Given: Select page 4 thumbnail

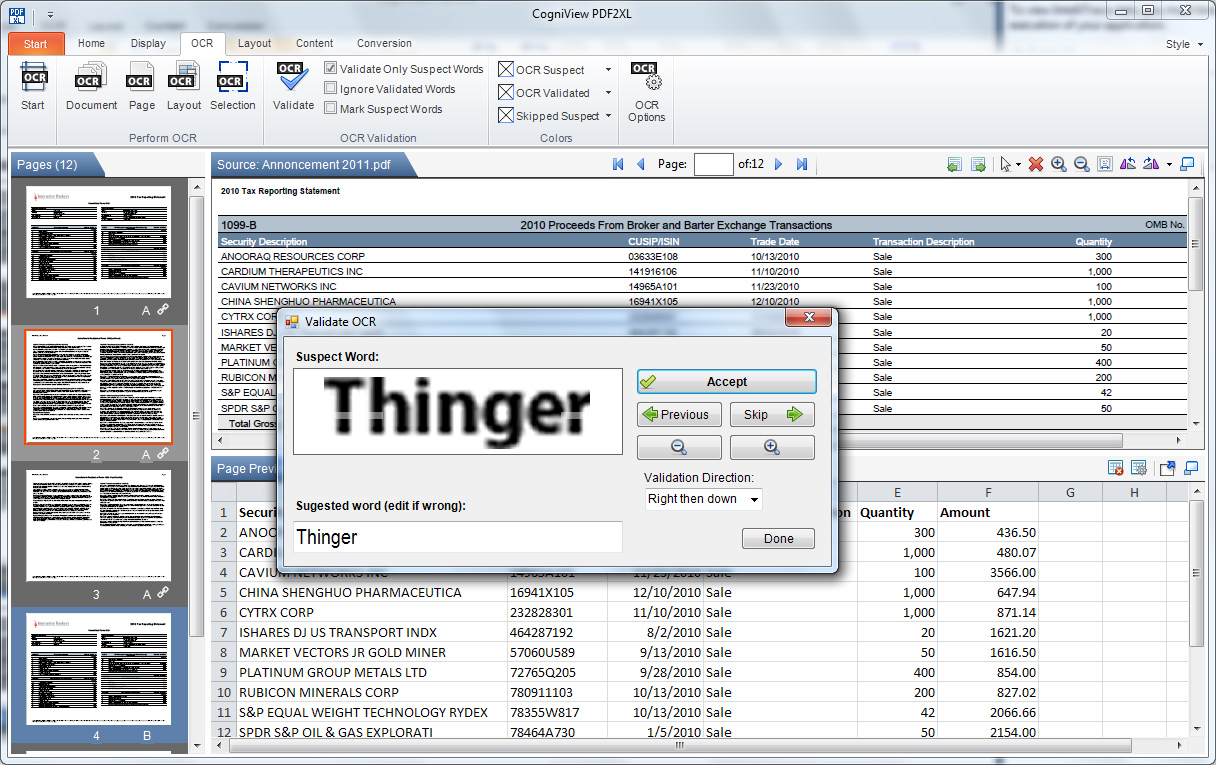Looking at the screenshot, I should pos(98,668).
